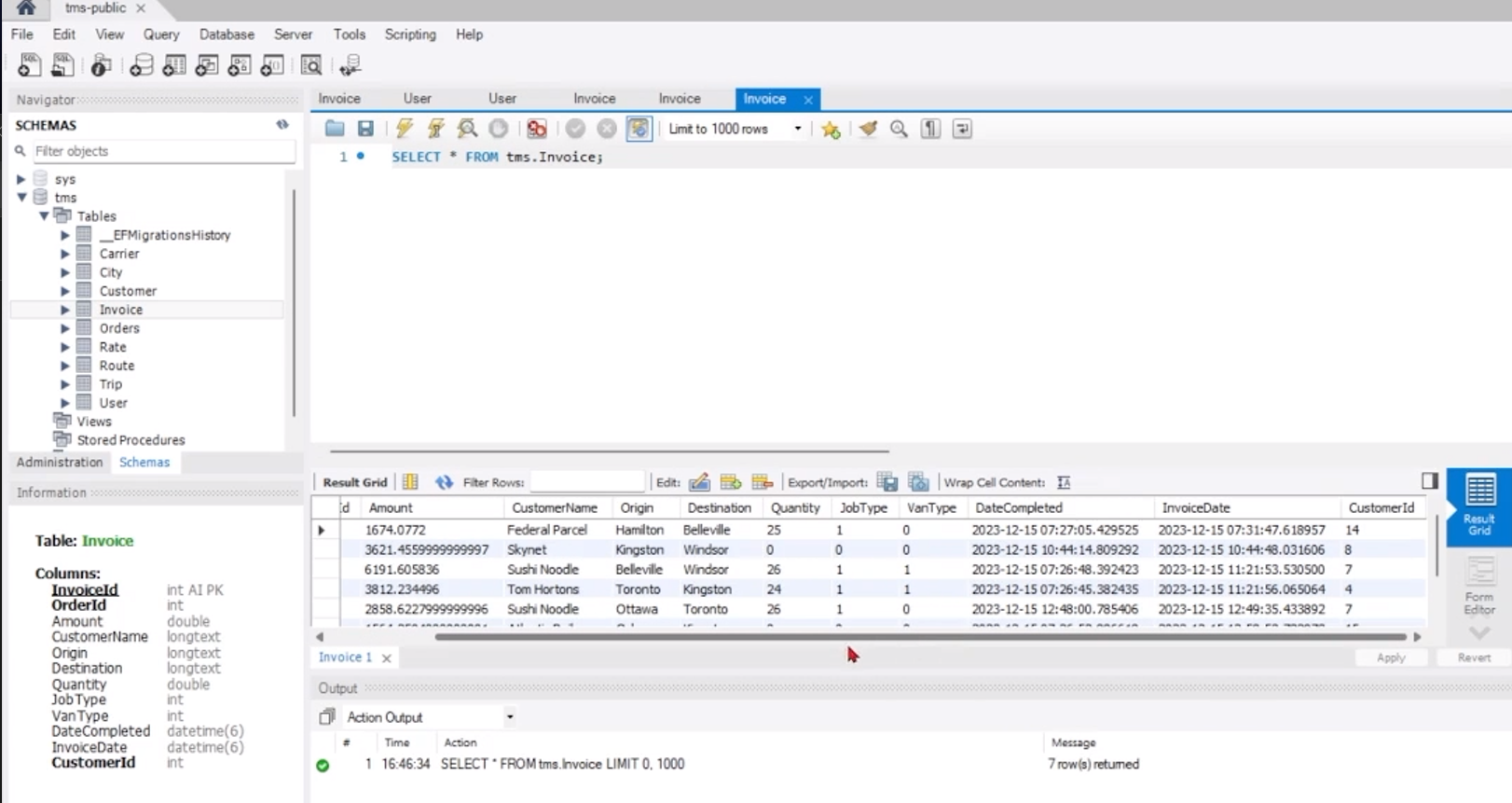This screenshot has width=1512, height=803.
Task: Expand the Orders table node
Action: pyautogui.click(x=65, y=328)
